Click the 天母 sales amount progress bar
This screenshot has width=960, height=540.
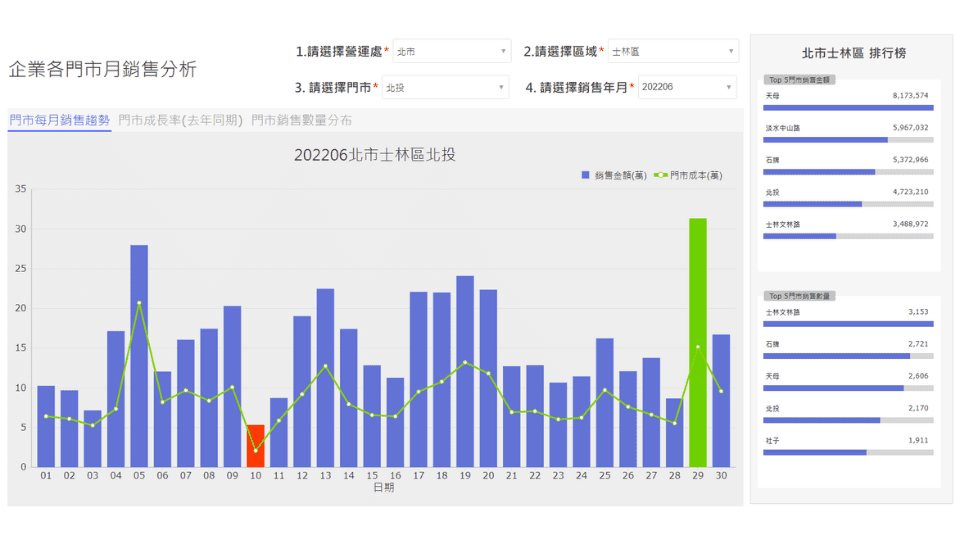click(848, 108)
